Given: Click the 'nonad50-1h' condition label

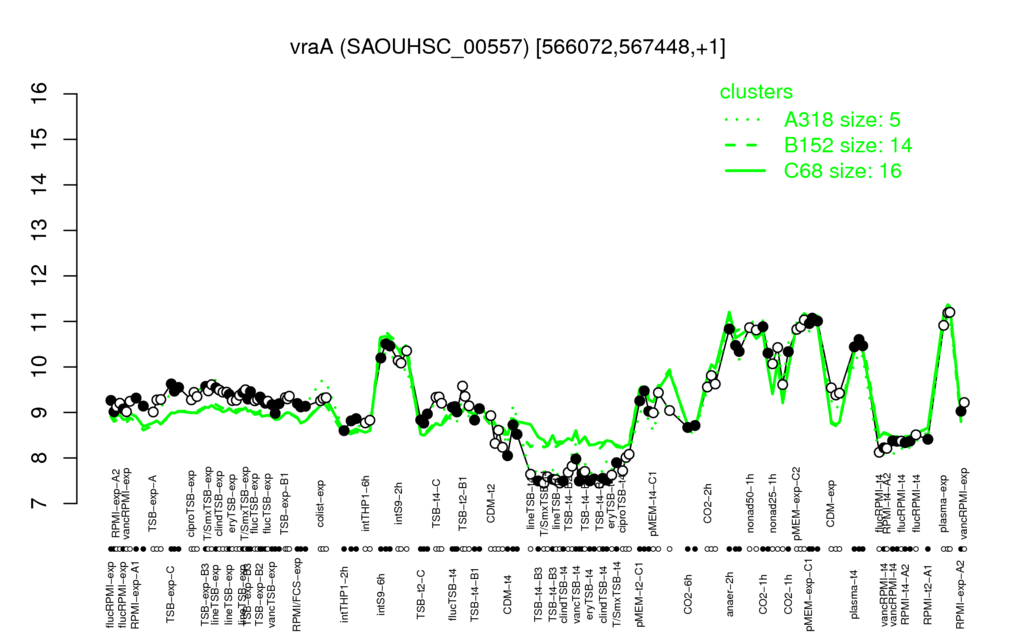Looking at the screenshot, I should (x=750, y=504).
